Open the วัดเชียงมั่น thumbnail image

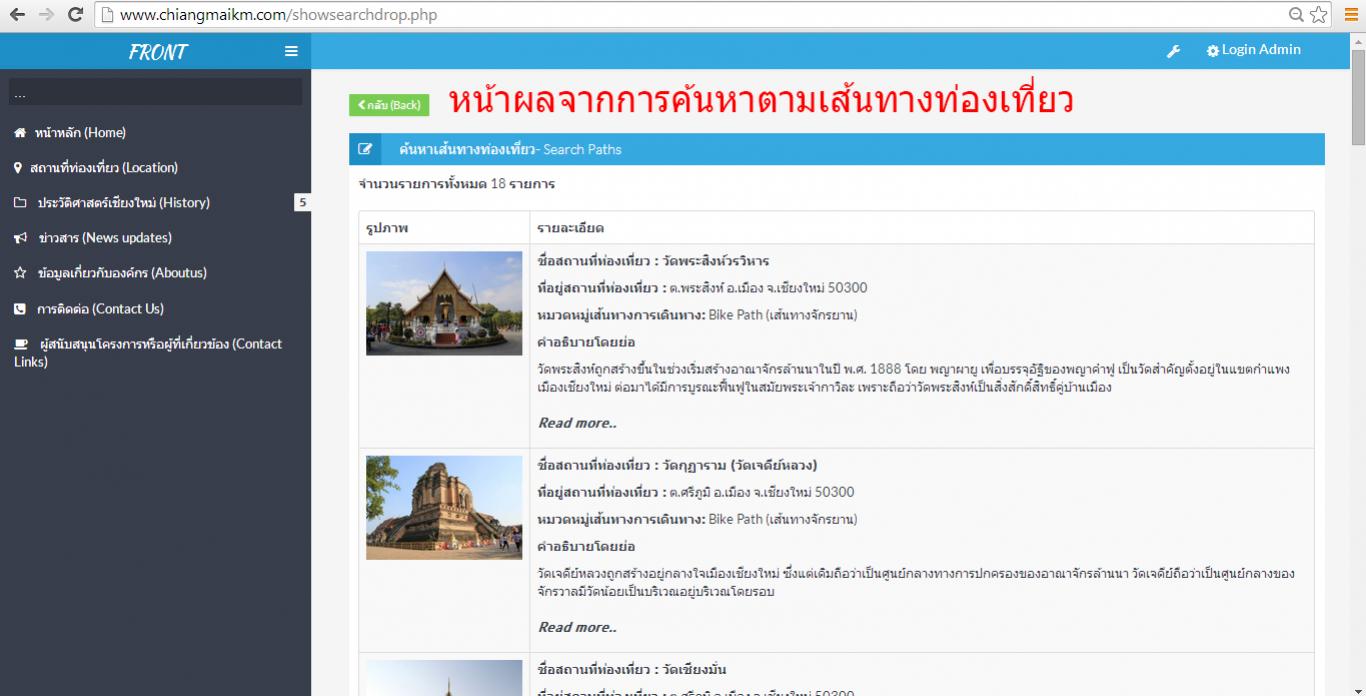444,677
